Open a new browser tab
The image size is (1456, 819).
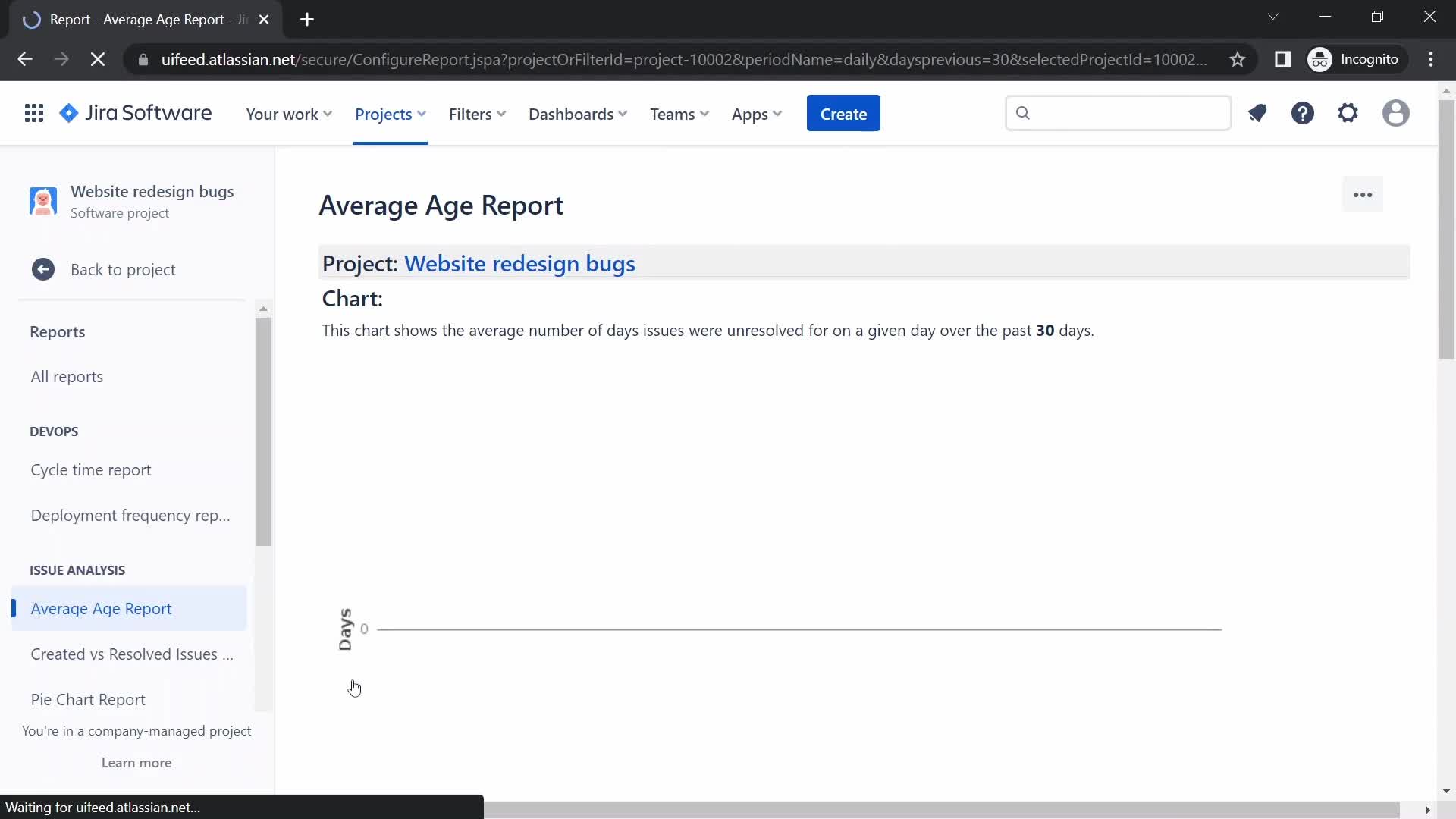click(307, 20)
